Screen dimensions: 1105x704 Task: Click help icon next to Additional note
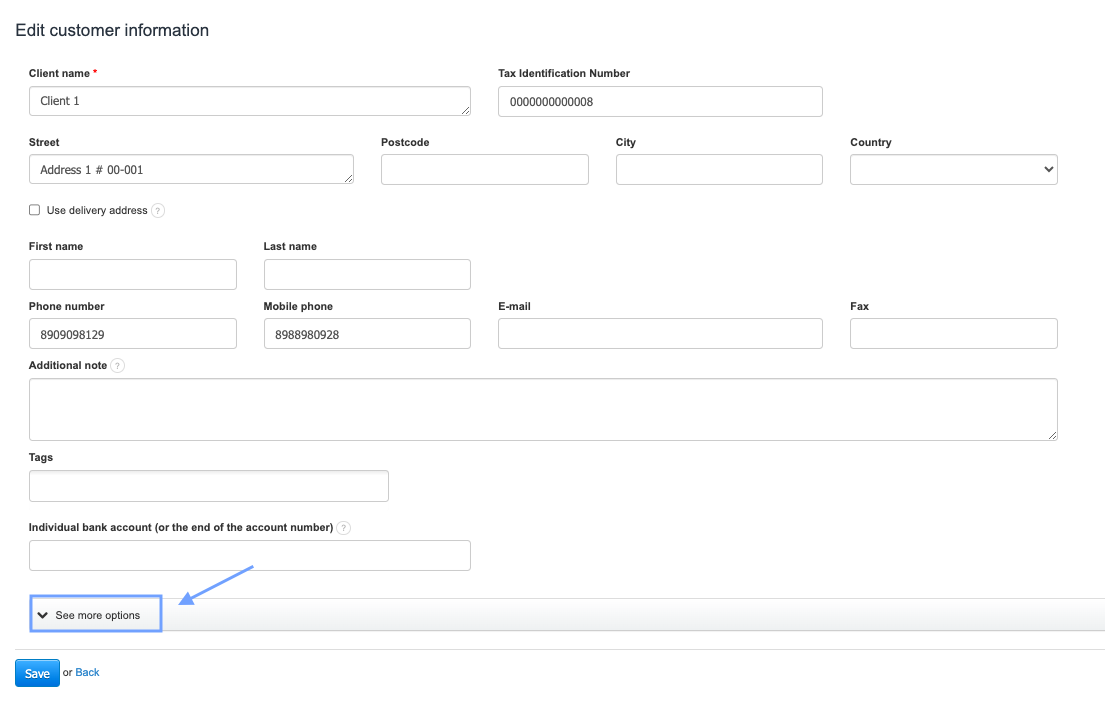[x=118, y=366]
